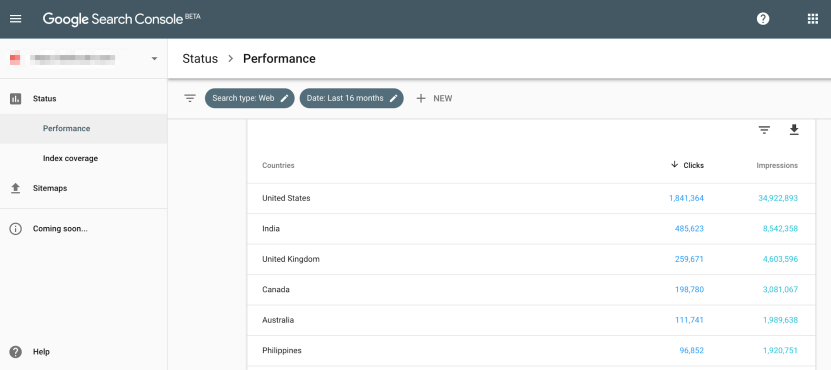Select United Kingdom row

click(531, 259)
